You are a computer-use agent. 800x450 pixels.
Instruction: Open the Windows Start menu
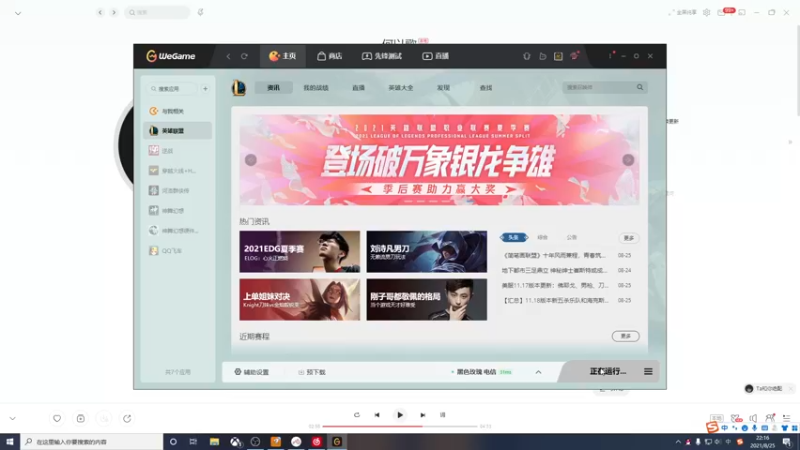10,441
